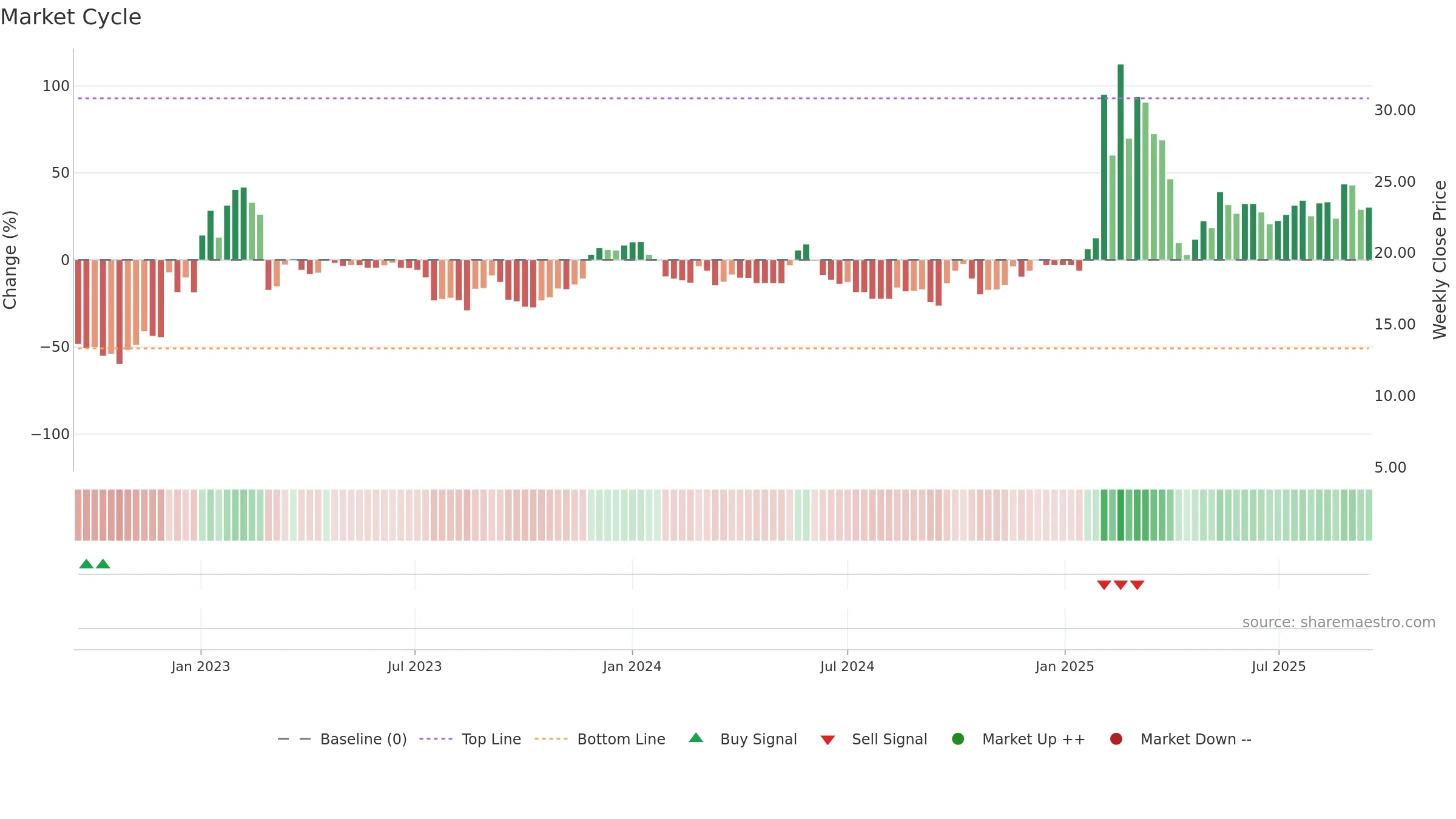This screenshot has height=819, width=1456.
Task: Click the darkest green segment in heatmap strip
Action: [1121, 515]
